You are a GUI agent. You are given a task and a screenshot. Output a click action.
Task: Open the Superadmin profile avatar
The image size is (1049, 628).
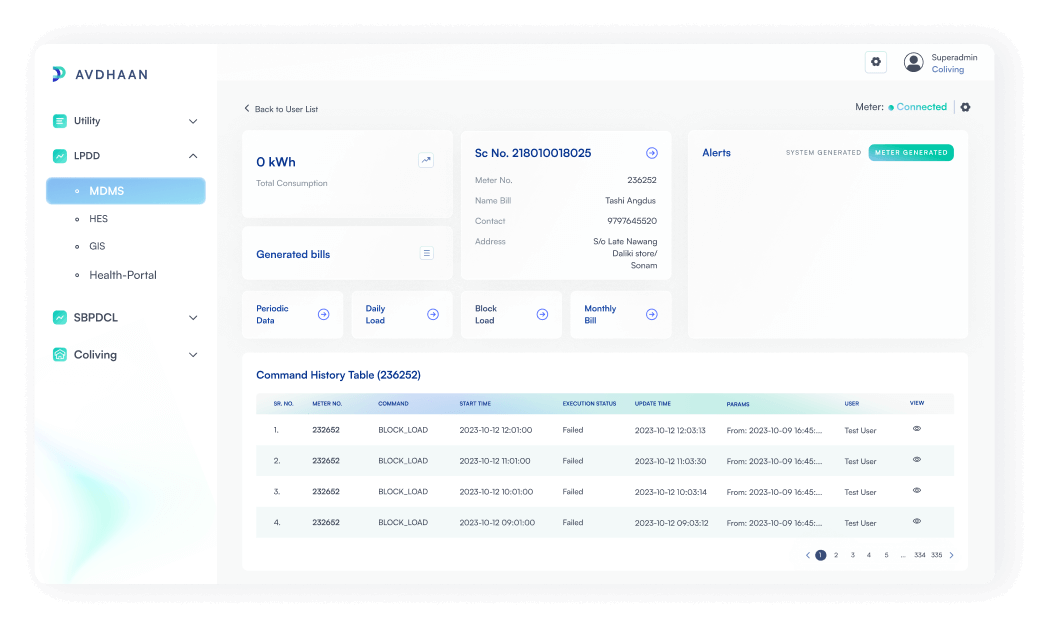point(913,61)
